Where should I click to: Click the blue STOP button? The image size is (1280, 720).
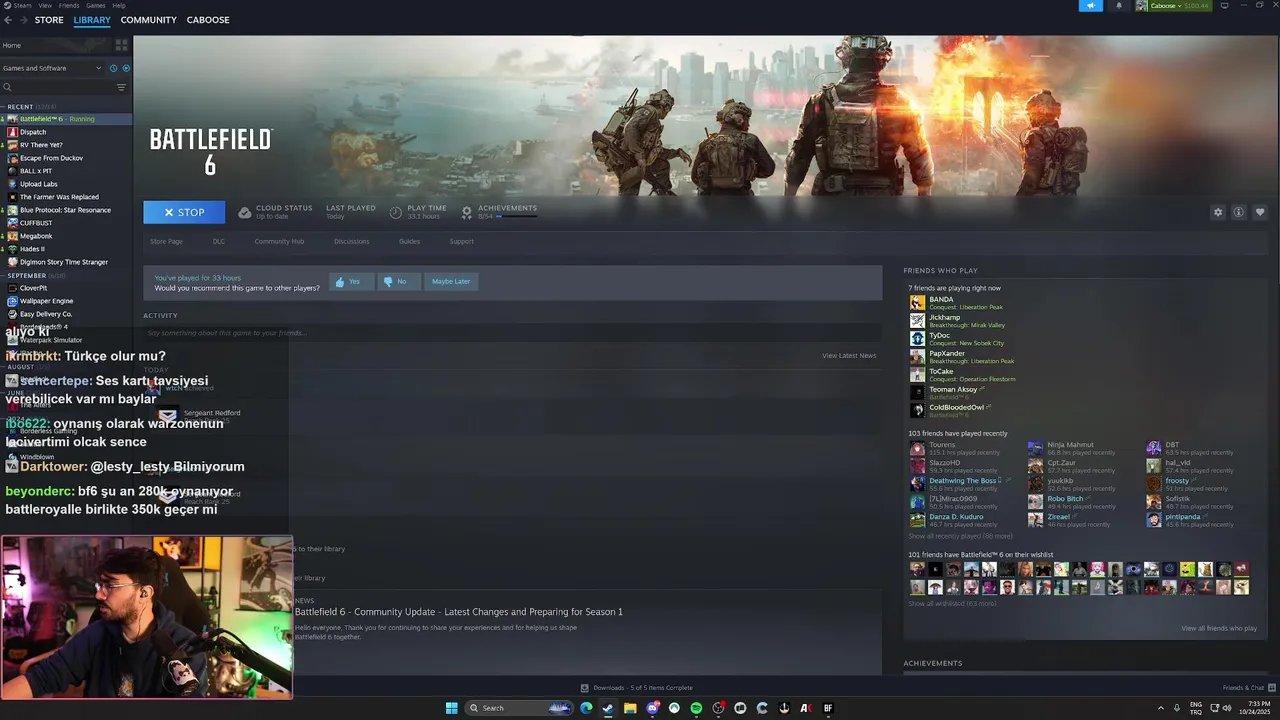[184, 212]
